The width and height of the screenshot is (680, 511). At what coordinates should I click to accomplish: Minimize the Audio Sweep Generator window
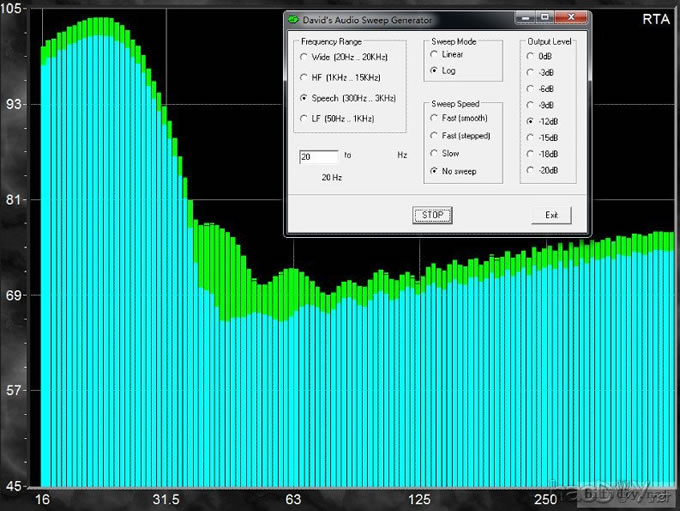(x=527, y=18)
